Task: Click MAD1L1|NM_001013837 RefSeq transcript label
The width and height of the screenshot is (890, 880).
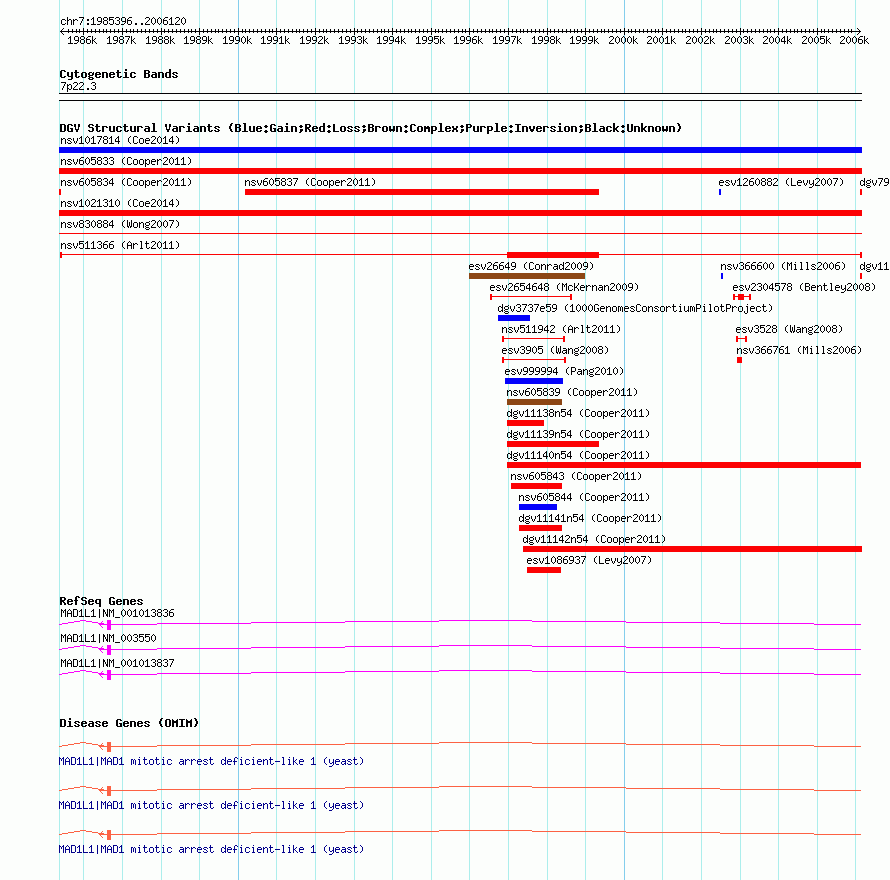Action: (x=117, y=663)
